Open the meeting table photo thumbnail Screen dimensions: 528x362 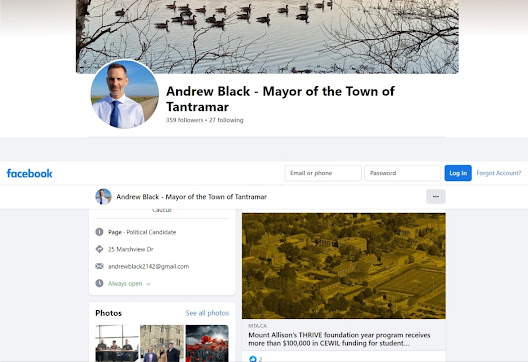tap(117, 343)
